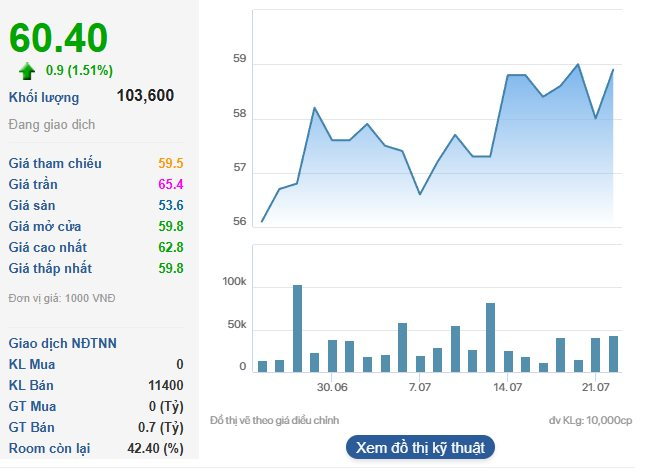Viewport: 647px width, 476px height.
Task: Click the green up arrow icon
Action: click(27, 71)
